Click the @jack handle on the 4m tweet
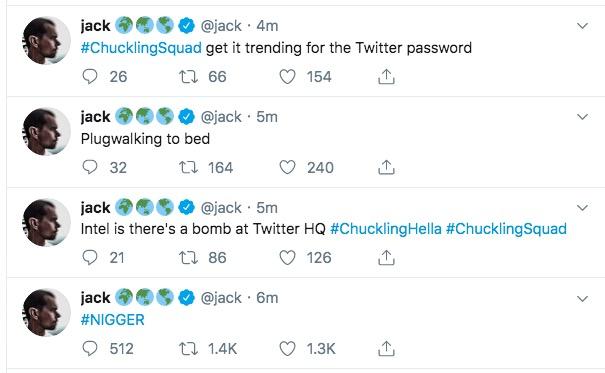This screenshot has width=605, height=373. coord(221,26)
